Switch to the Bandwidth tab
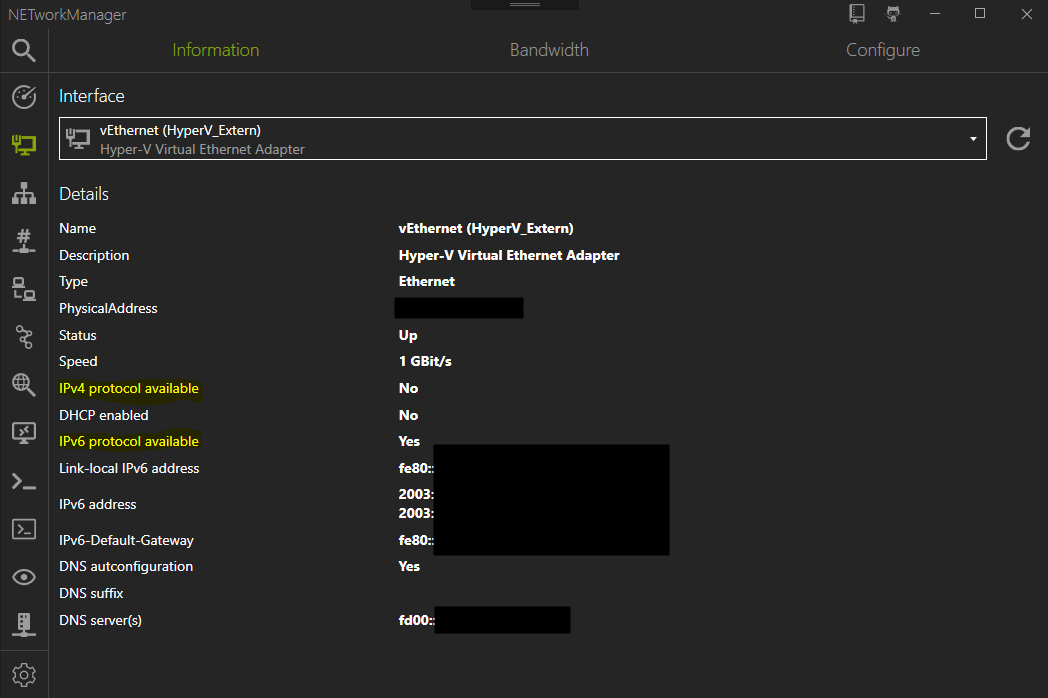Image resolution: width=1048 pixels, height=698 pixels. coord(549,49)
